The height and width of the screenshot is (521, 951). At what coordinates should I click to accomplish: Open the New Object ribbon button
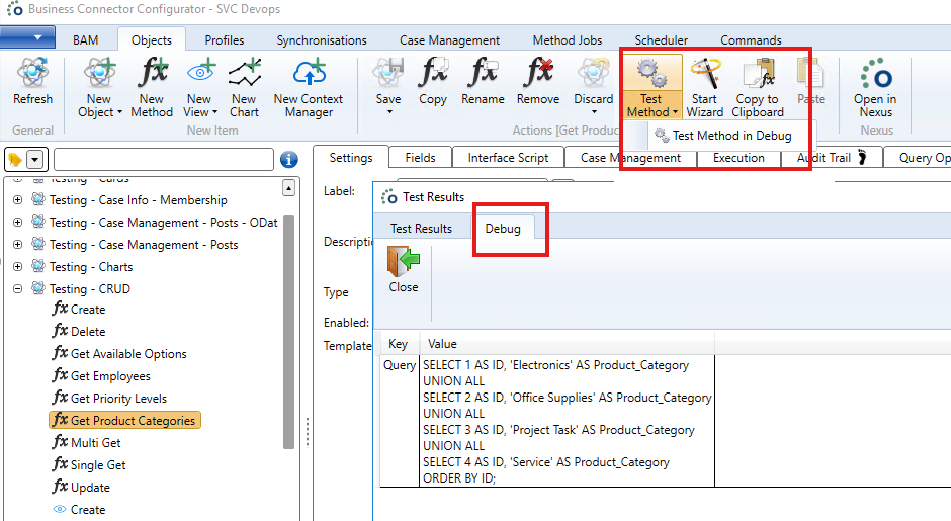(99, 87)
